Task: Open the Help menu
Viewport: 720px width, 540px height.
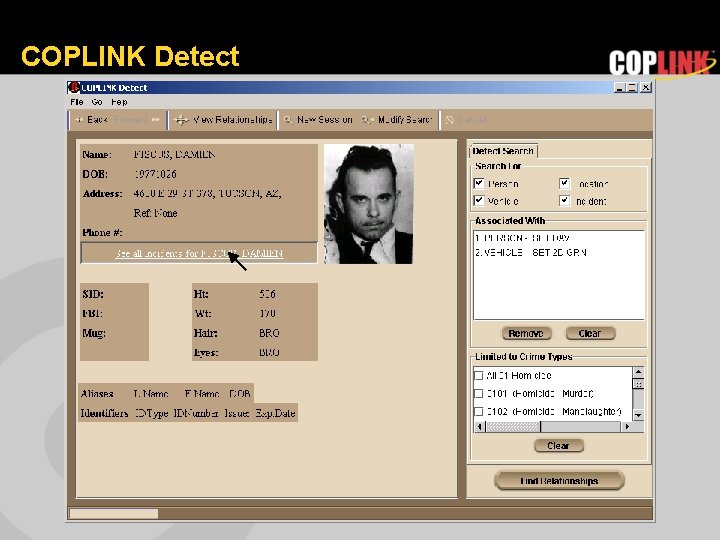Action: tap(119, 102)
